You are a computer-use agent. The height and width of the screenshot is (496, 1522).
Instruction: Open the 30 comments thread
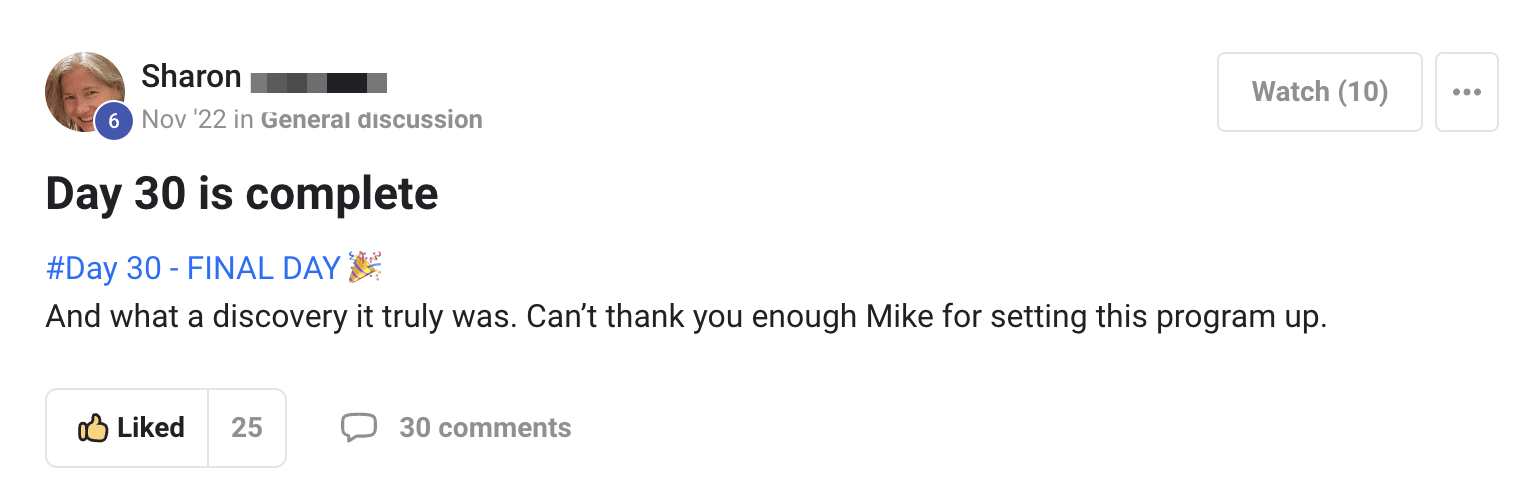click(x=485, y=428)
